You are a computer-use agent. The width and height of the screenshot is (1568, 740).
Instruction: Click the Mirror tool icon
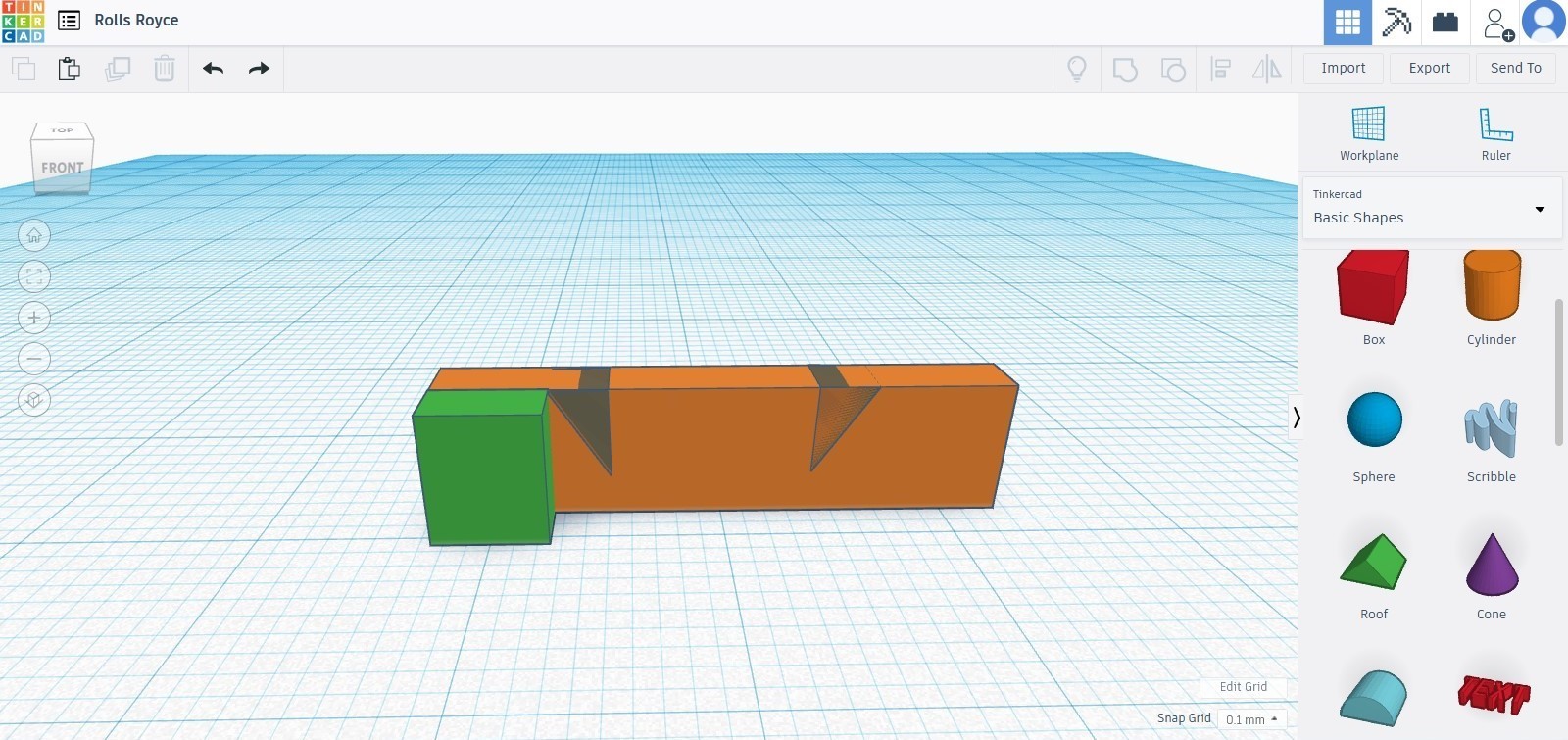click(1267, 69)
